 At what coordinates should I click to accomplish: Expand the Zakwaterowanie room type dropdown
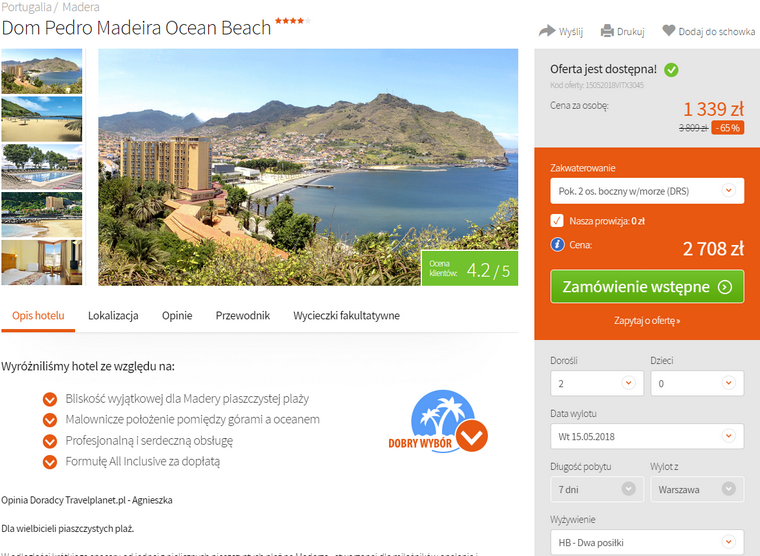tap(647, 191)
